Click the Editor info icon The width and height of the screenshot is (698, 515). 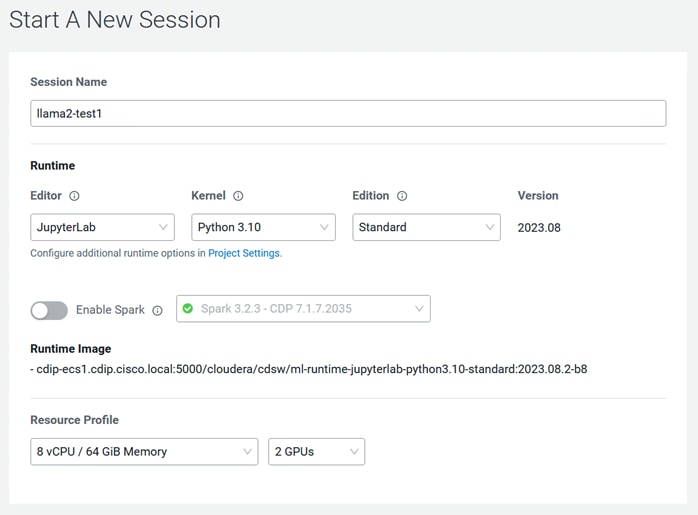74,196
